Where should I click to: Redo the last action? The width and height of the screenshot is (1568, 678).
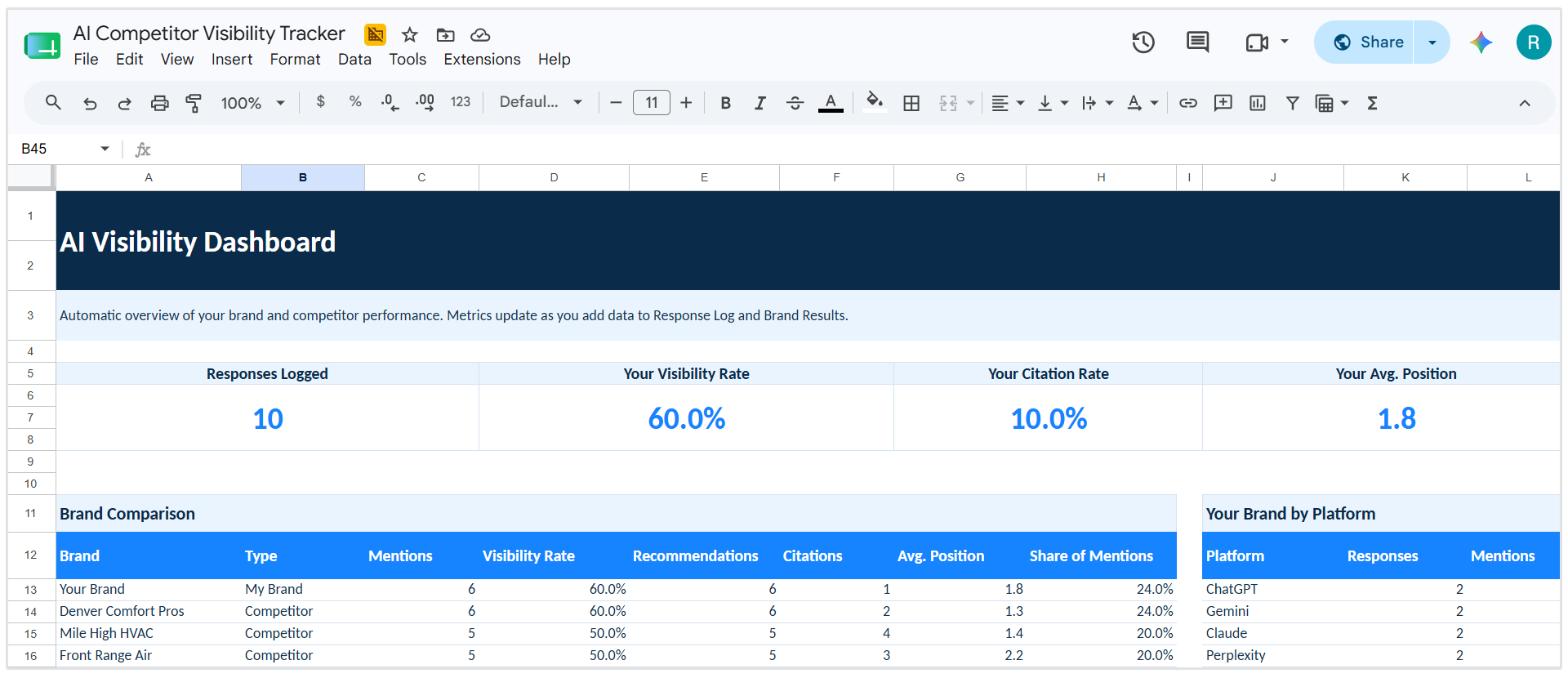pyautogui.click(x=124, y=103)
